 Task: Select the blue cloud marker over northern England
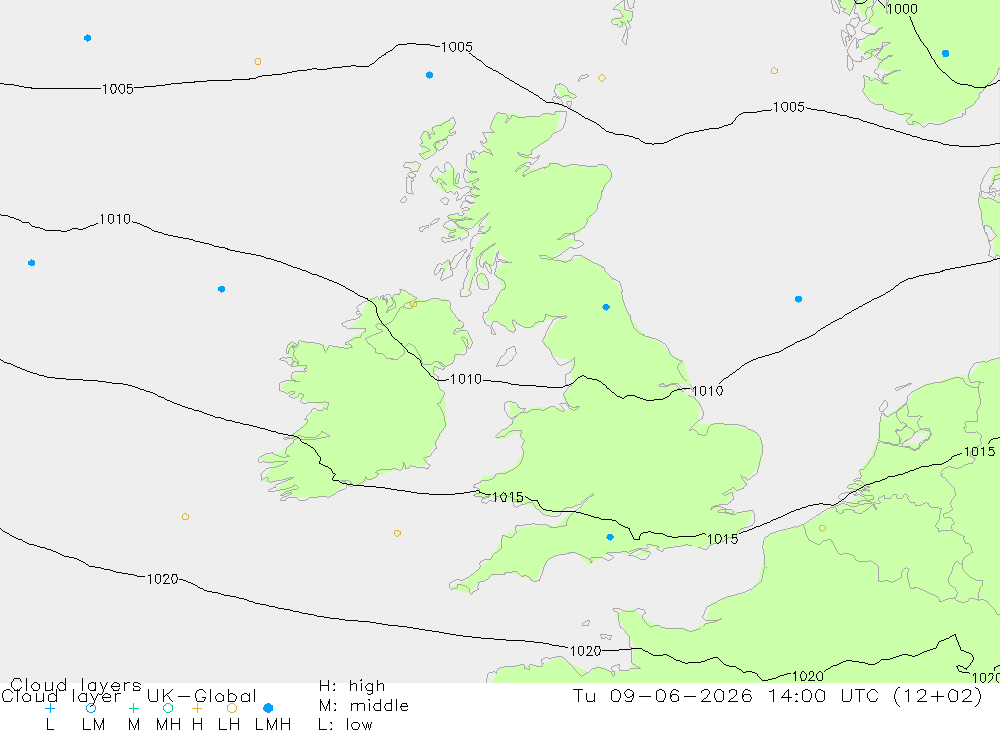[606, 307]
